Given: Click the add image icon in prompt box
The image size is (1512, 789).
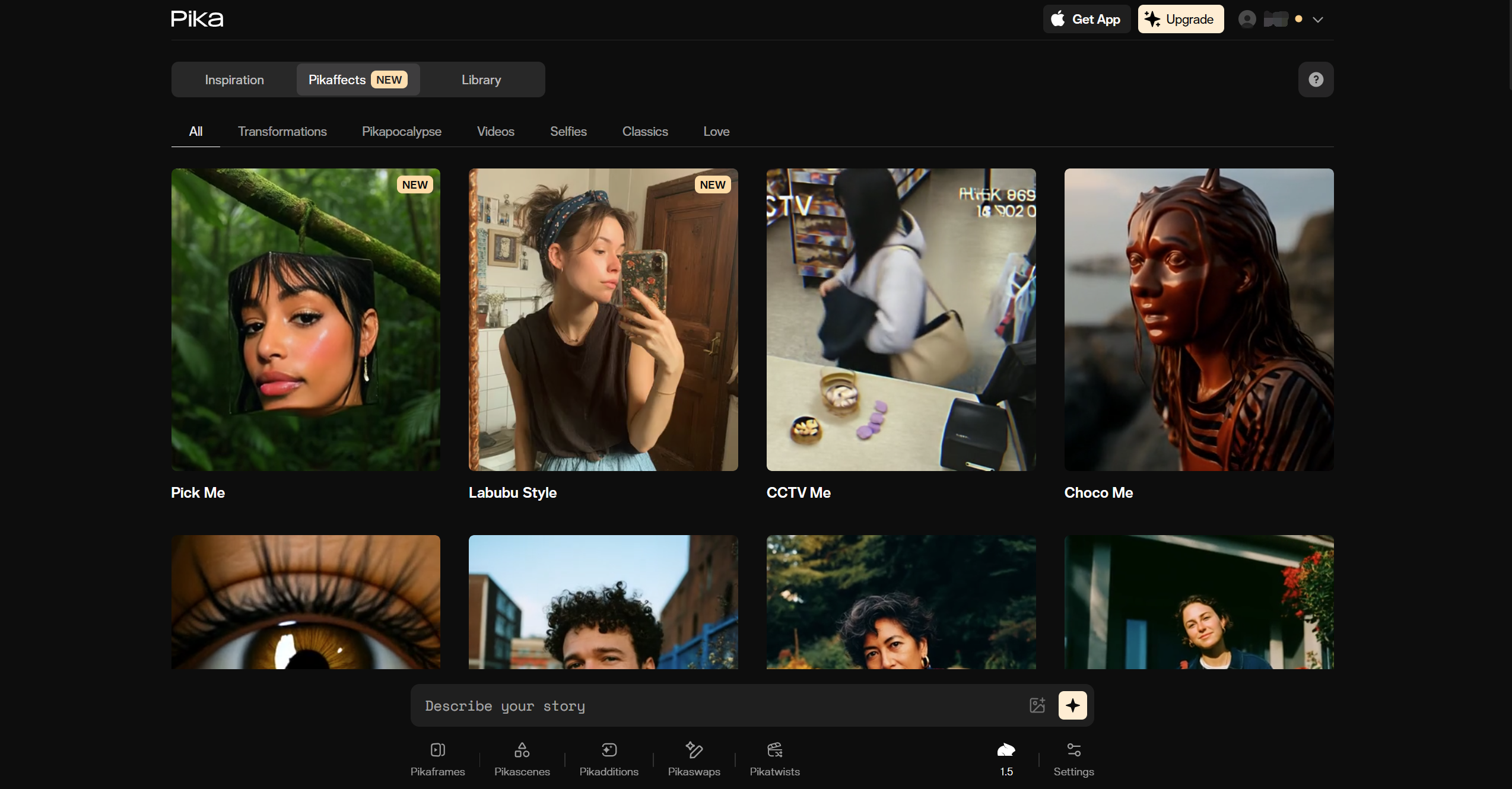Looking at the screenshot, I should click(x=1037, y=705).
